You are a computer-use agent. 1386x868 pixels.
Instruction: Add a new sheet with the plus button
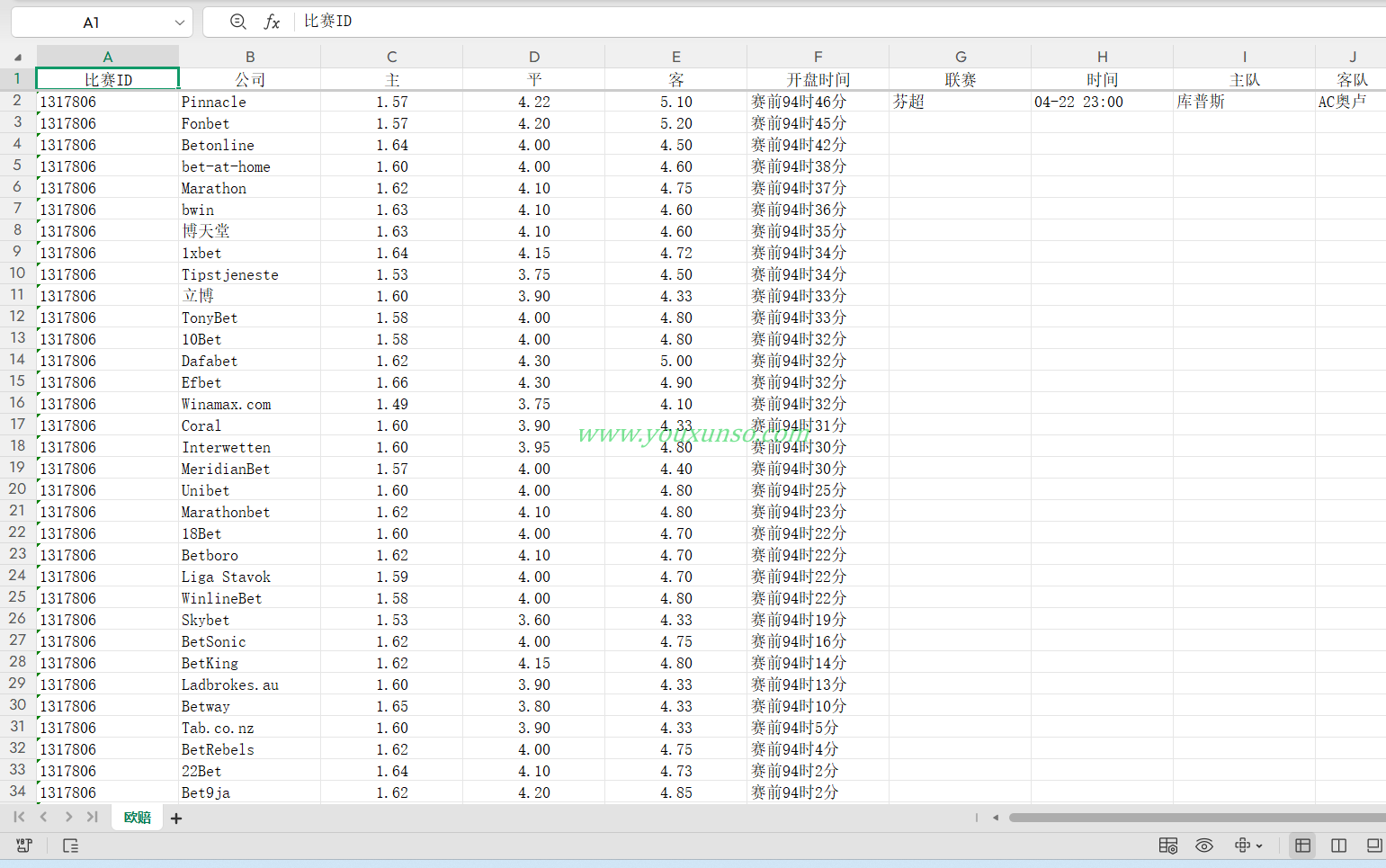point(176,818)
